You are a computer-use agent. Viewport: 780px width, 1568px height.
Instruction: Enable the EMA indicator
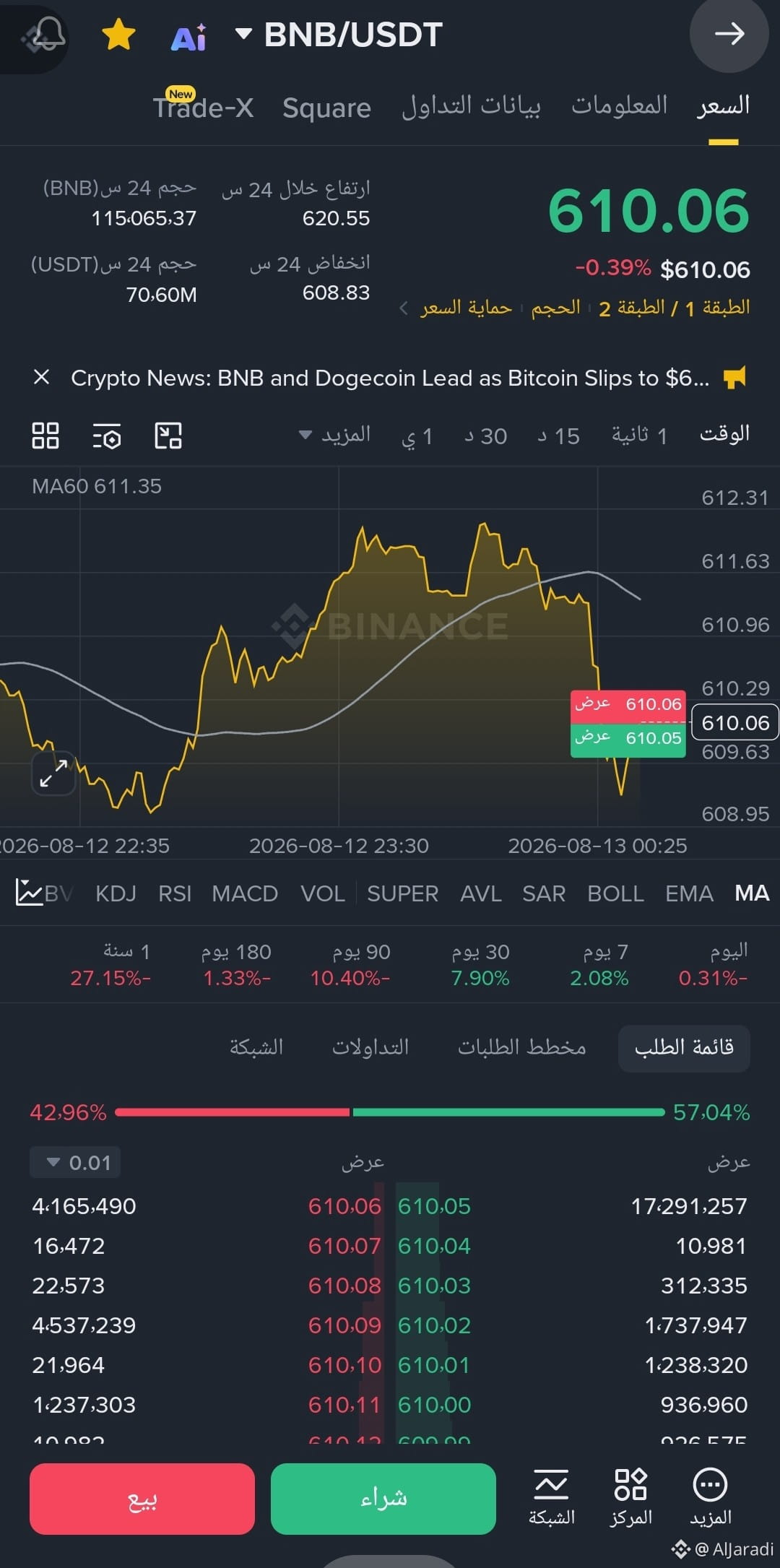[x=689, y=893]
